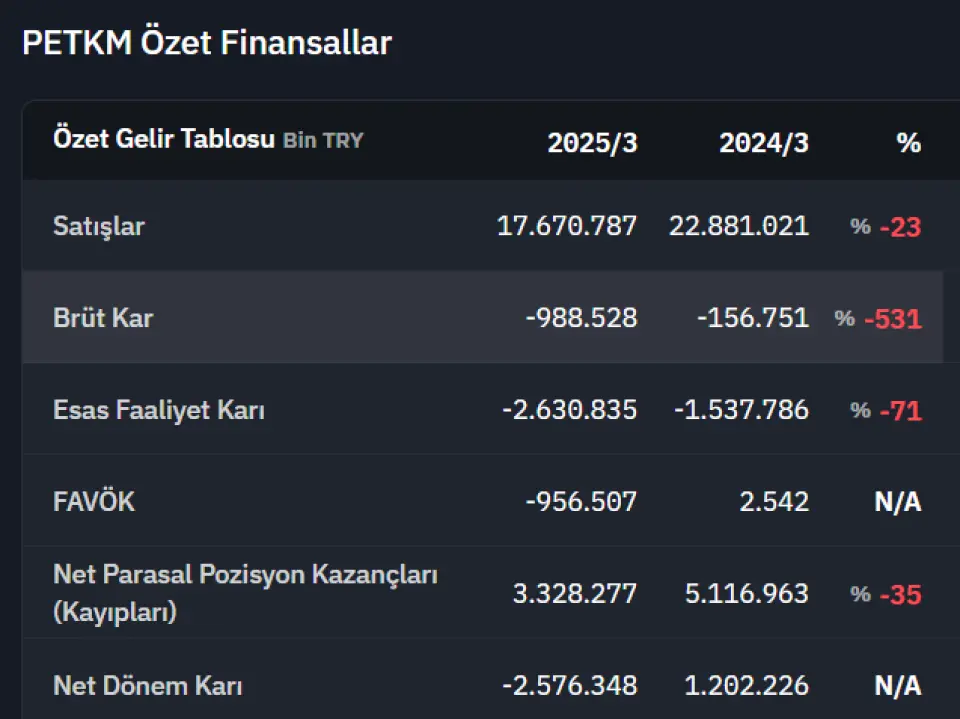Select the Net Dönem Karı row label

(148, 685)
